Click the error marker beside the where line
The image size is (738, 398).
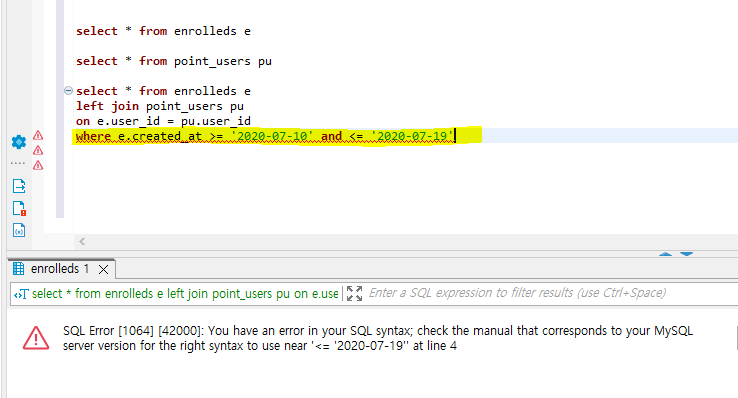[x=38, y=135]
